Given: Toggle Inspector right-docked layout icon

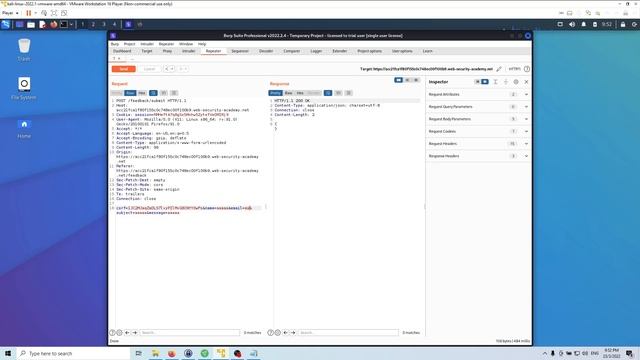Looking at the screenshot, I should coord(485,82).
